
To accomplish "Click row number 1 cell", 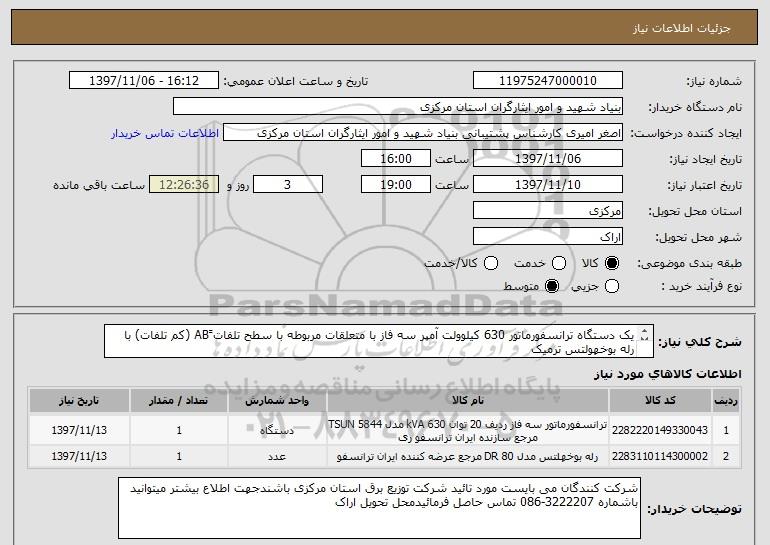I will point(726,430).
